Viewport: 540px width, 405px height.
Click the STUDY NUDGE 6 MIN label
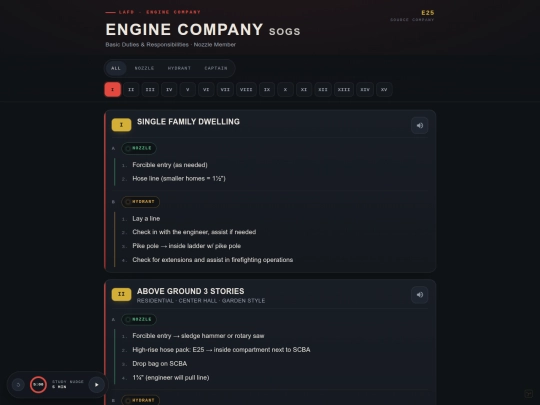click(x=68, y=384)
